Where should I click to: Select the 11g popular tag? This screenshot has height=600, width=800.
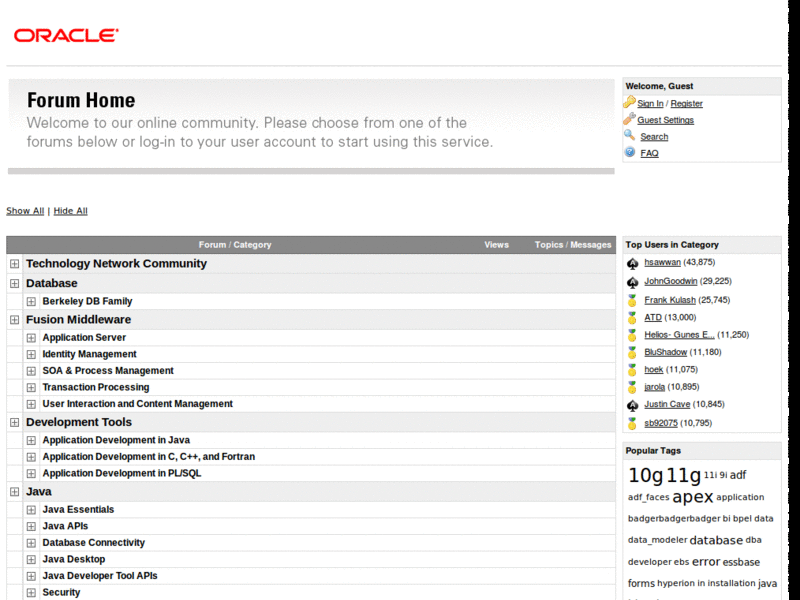pyautogui.click(x=684, y=475)
